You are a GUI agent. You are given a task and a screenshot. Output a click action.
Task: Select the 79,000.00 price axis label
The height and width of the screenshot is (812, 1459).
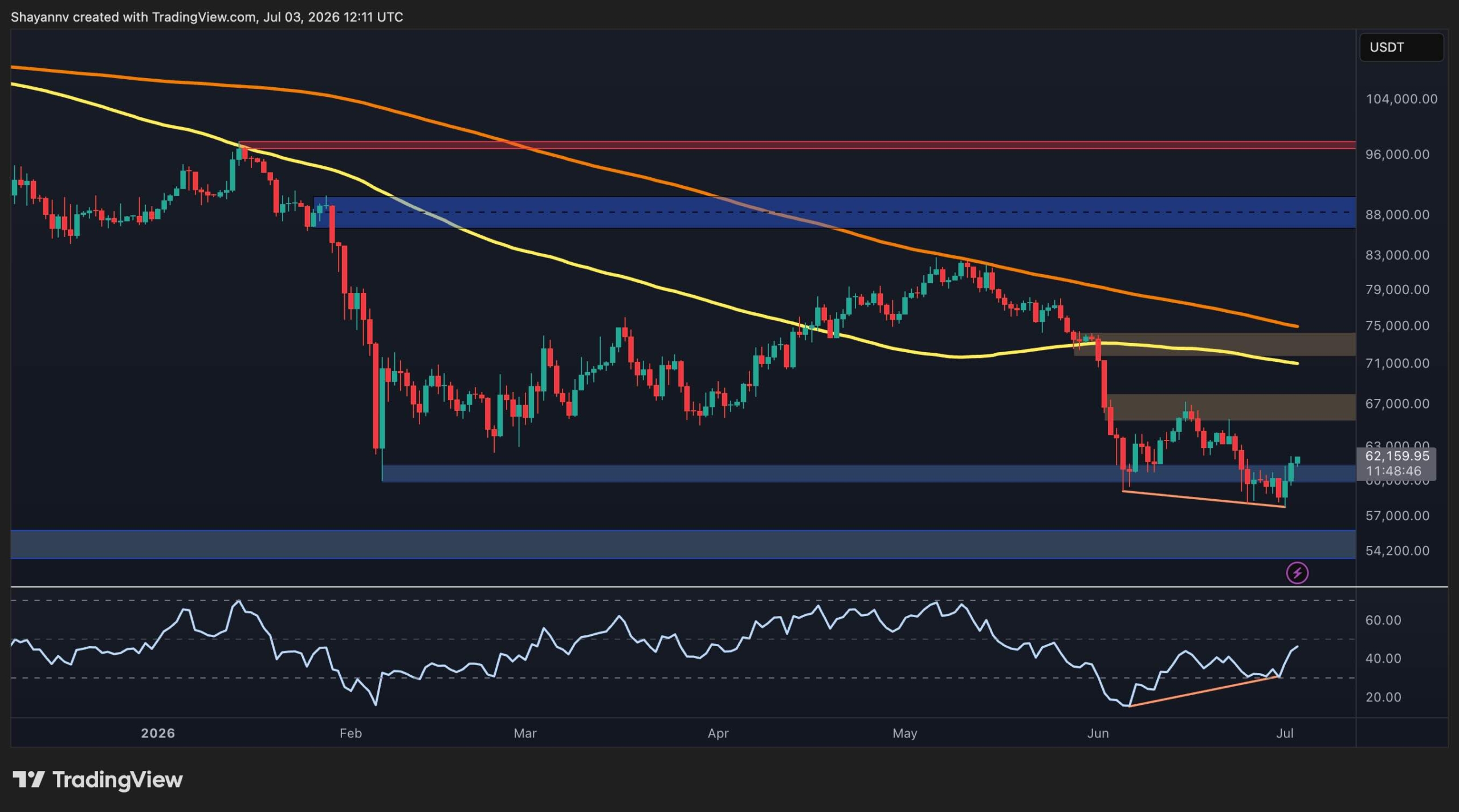1397,289
